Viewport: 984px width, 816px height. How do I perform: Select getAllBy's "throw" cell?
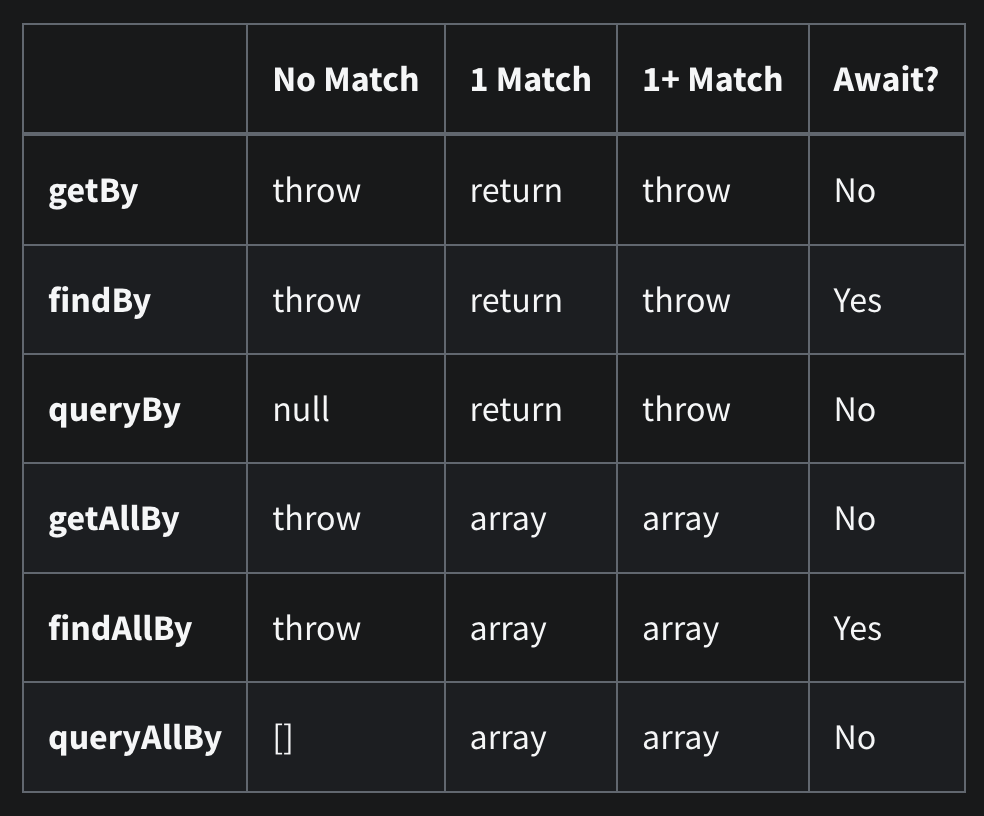tap(316, 519)
